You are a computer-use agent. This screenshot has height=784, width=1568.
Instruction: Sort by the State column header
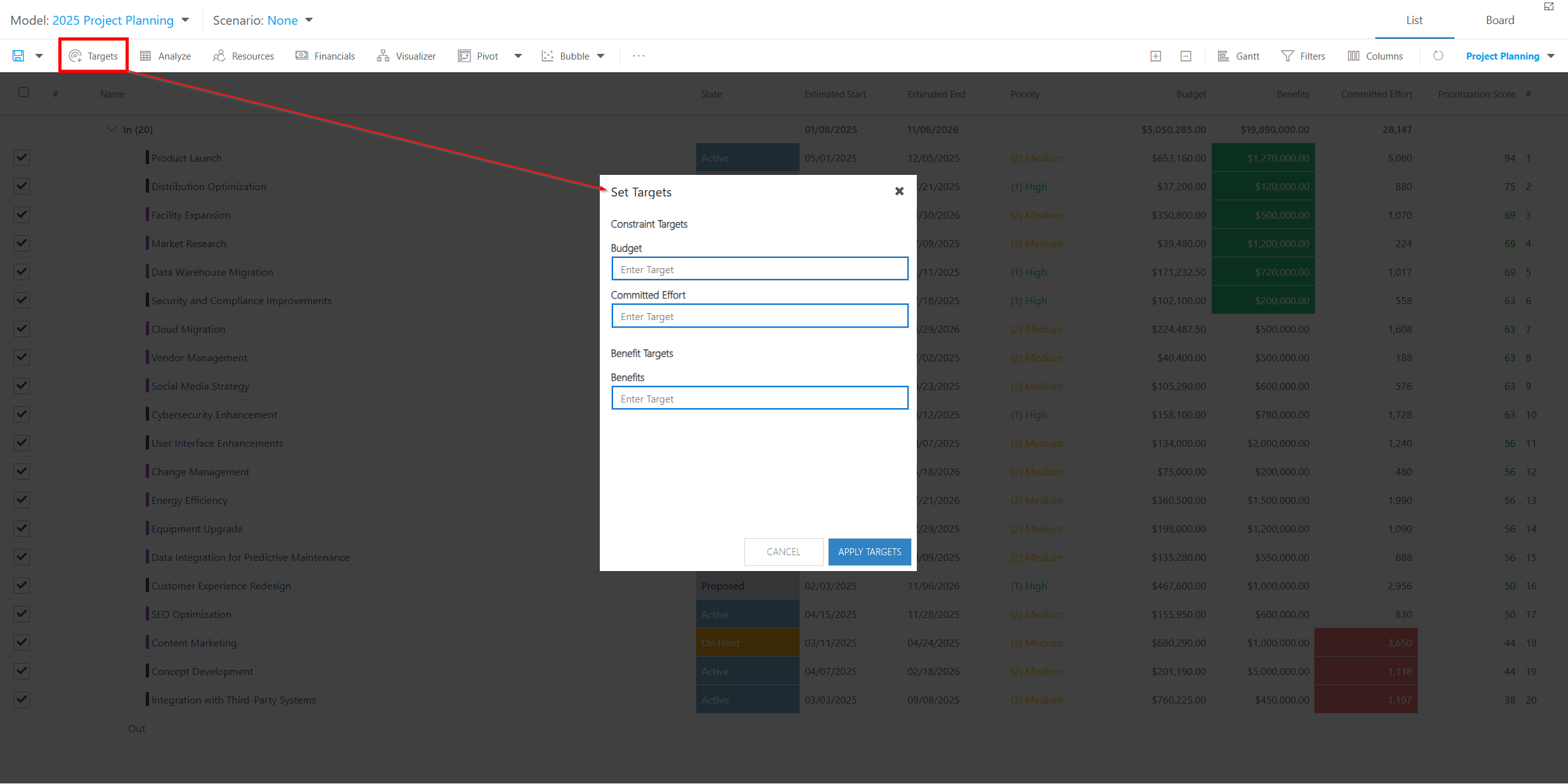[711, 94]
